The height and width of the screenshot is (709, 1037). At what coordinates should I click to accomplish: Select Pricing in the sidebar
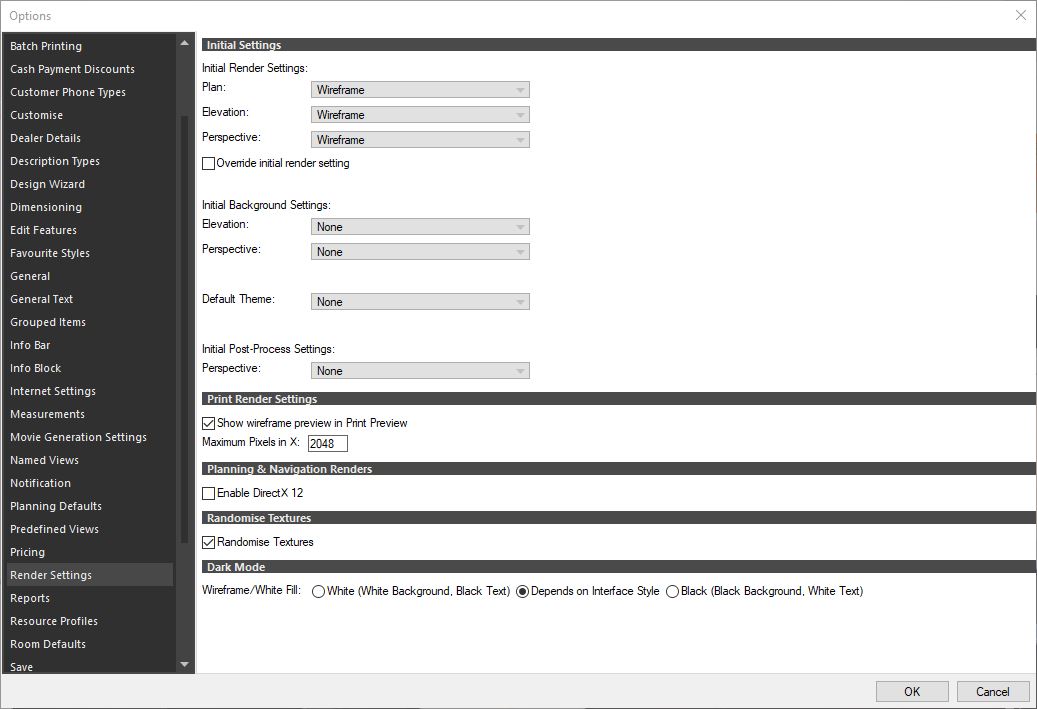point(27,551)
